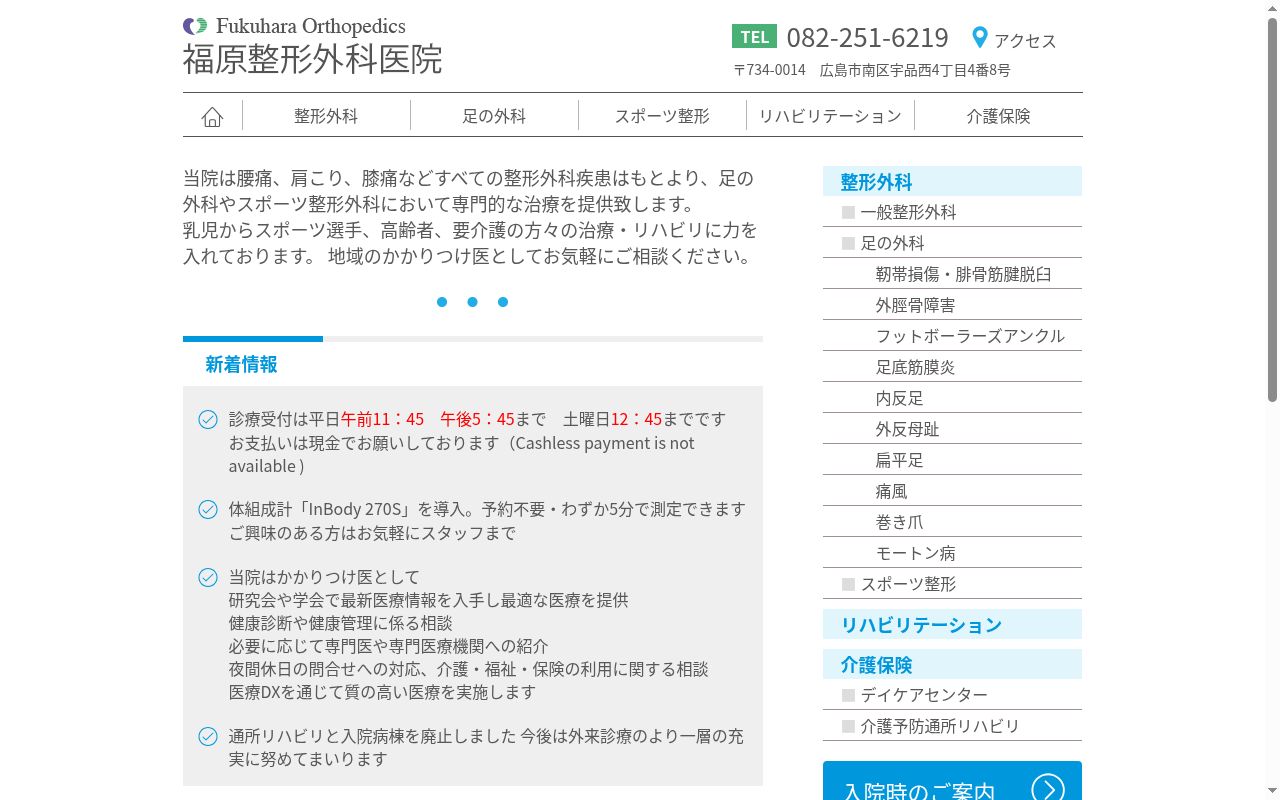Image resolution: width=1280 pixels, height=800 pixels.
Task: Click the phone number 082-251-6219
Action: pos(867,38)
